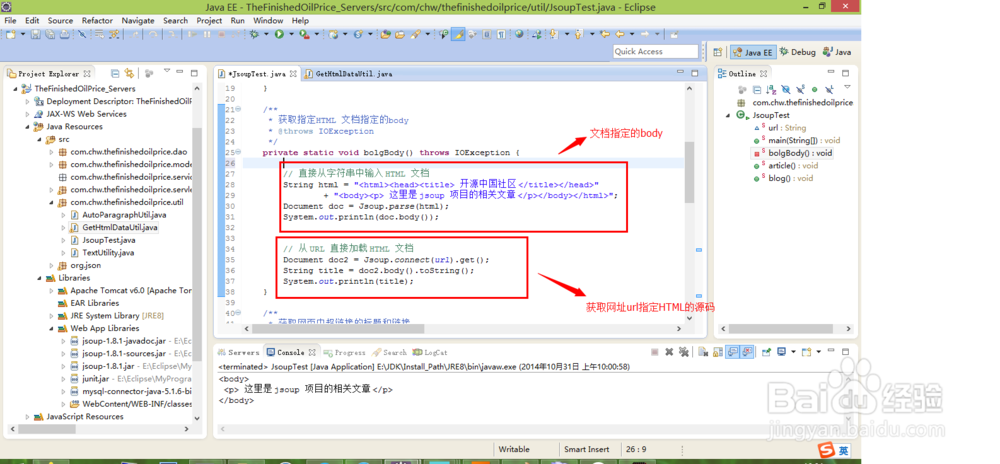Image resolution: width=1000 pixels, height=464 pixels.
Task: Clear Console icon
Action: click(x=702, y=351)
